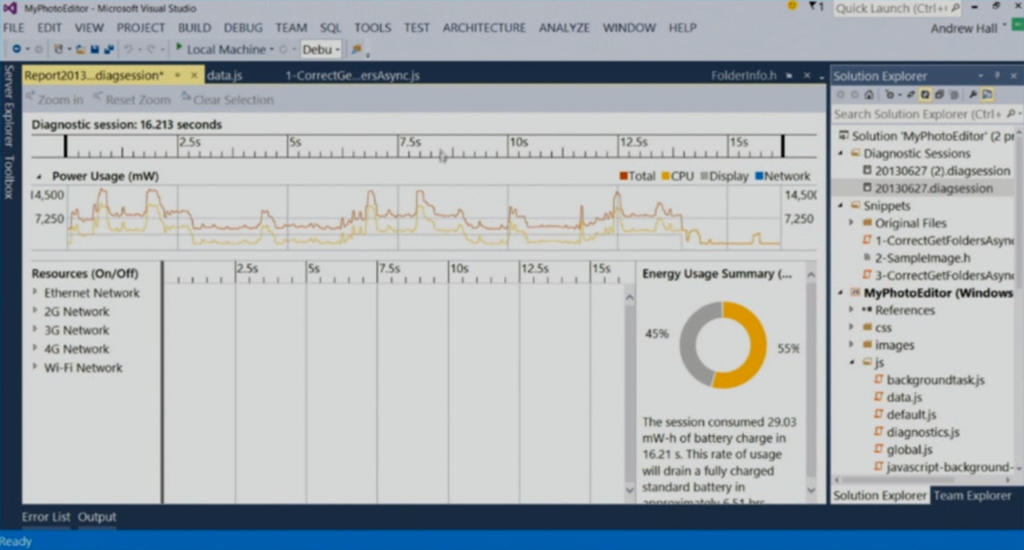Open Properties with the wrench icon

[x=973, y=95]
